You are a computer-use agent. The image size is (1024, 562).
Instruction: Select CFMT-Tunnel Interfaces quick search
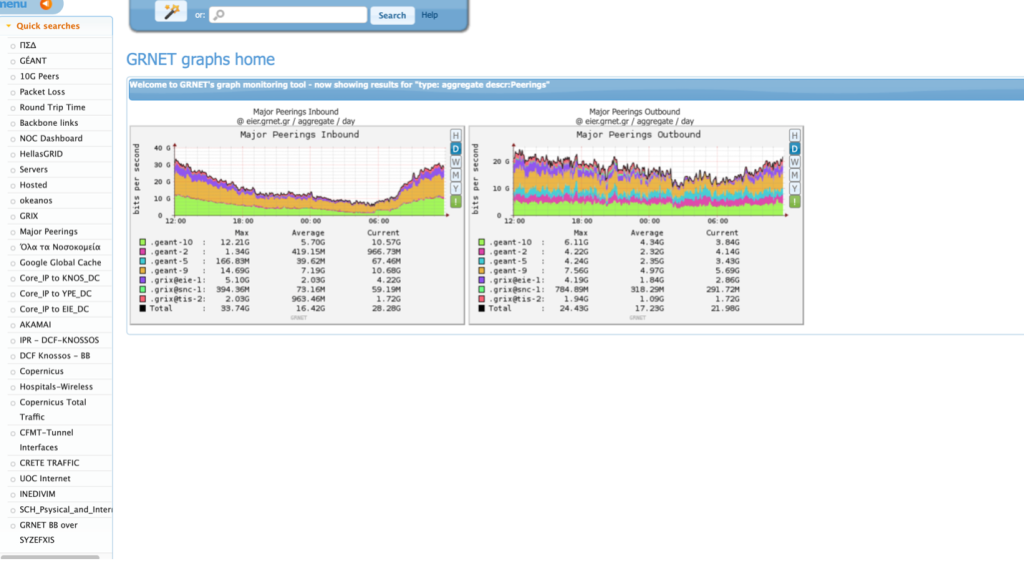pyautogui.click(x=46, y=440)
